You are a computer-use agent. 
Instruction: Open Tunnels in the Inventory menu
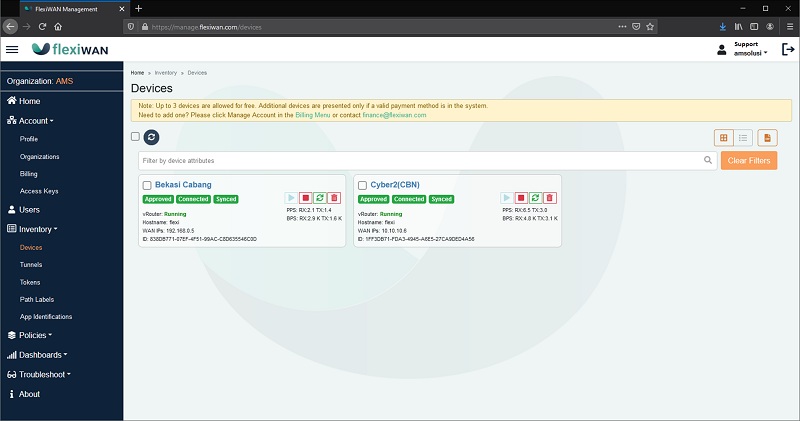(x=31, y=264)
